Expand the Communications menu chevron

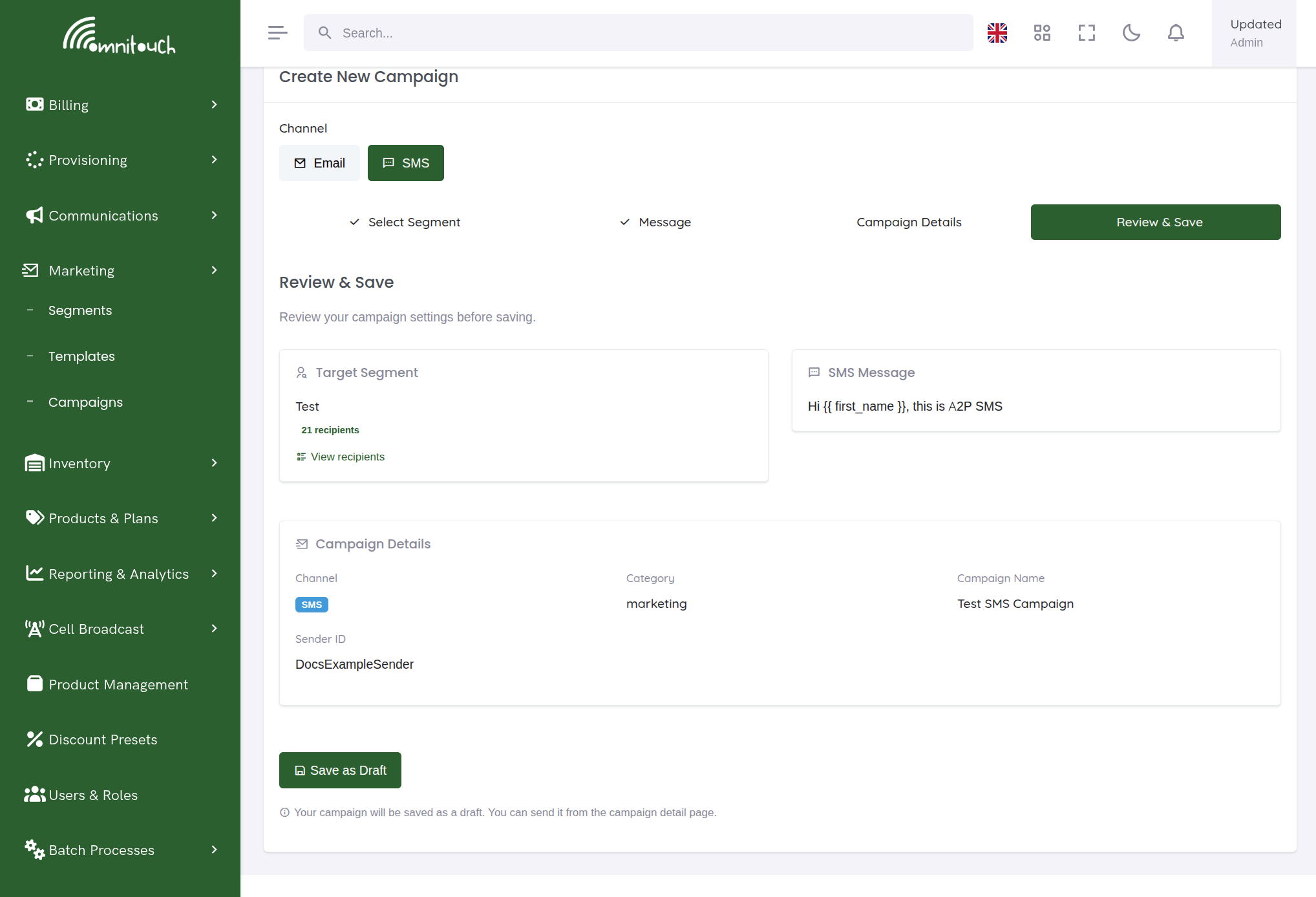[214, 215]
